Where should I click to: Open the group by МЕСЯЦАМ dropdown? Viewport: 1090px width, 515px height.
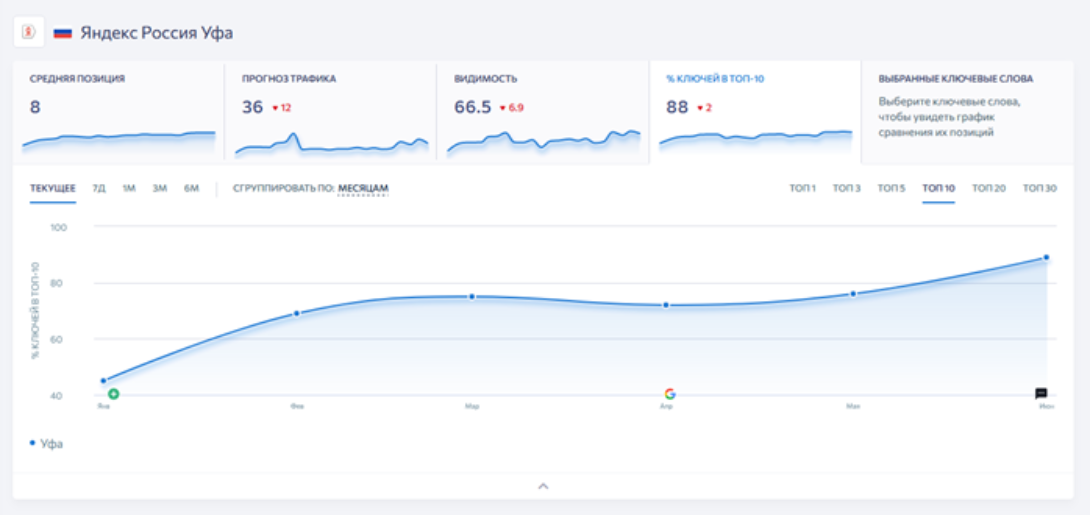point(363,188)
